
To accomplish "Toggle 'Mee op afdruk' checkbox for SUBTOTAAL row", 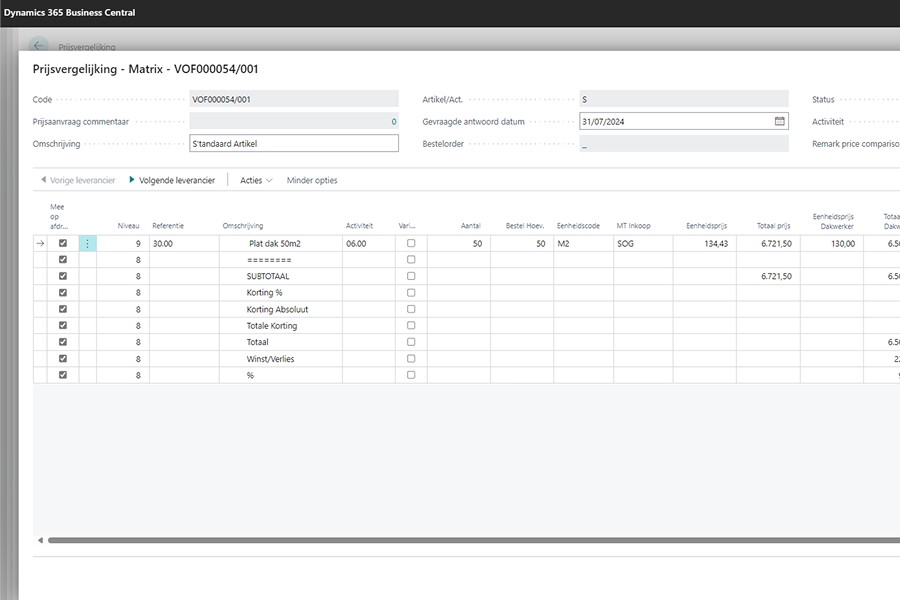I will (63, 276).
